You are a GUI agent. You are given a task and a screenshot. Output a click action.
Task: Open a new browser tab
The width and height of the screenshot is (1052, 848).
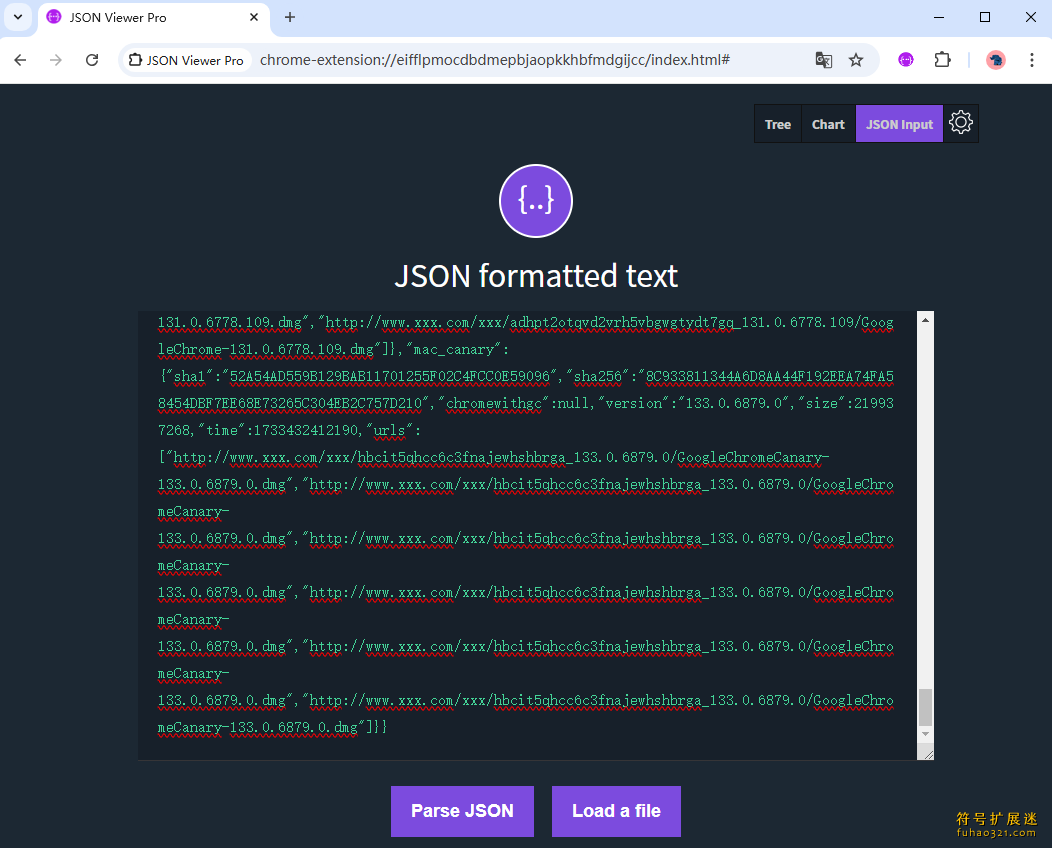pos(290,17)
